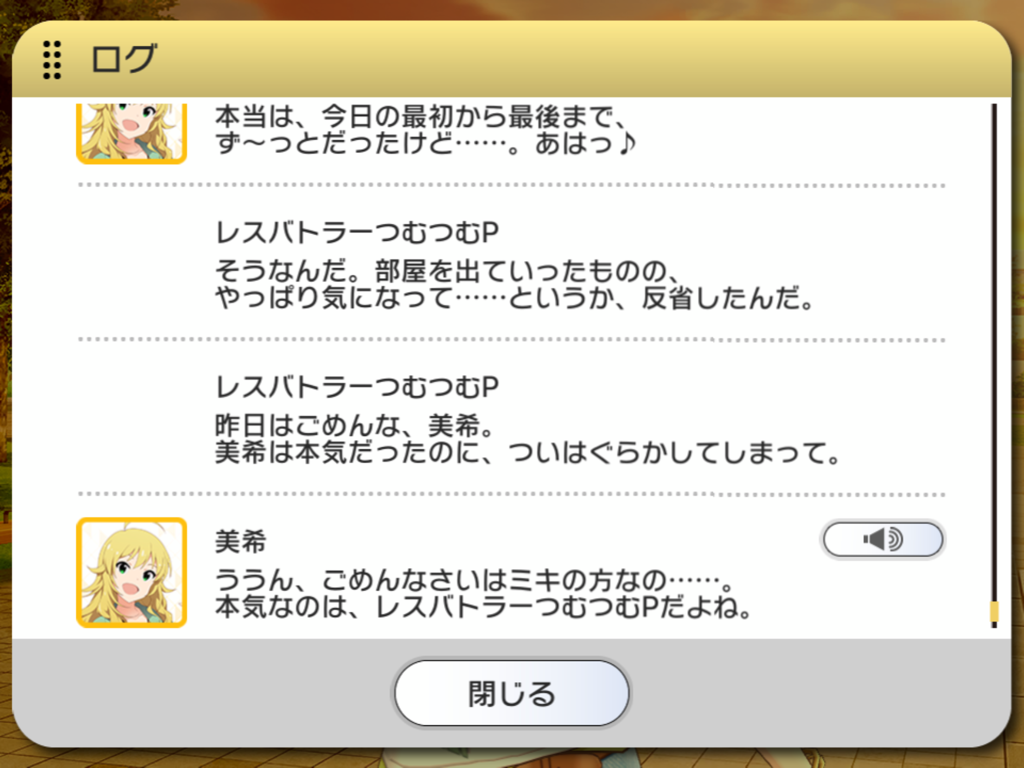Click the line やっぱり気になって……というか、反省したんだ
Viewport: 1024px width, 768px height.
pos(515,298)
